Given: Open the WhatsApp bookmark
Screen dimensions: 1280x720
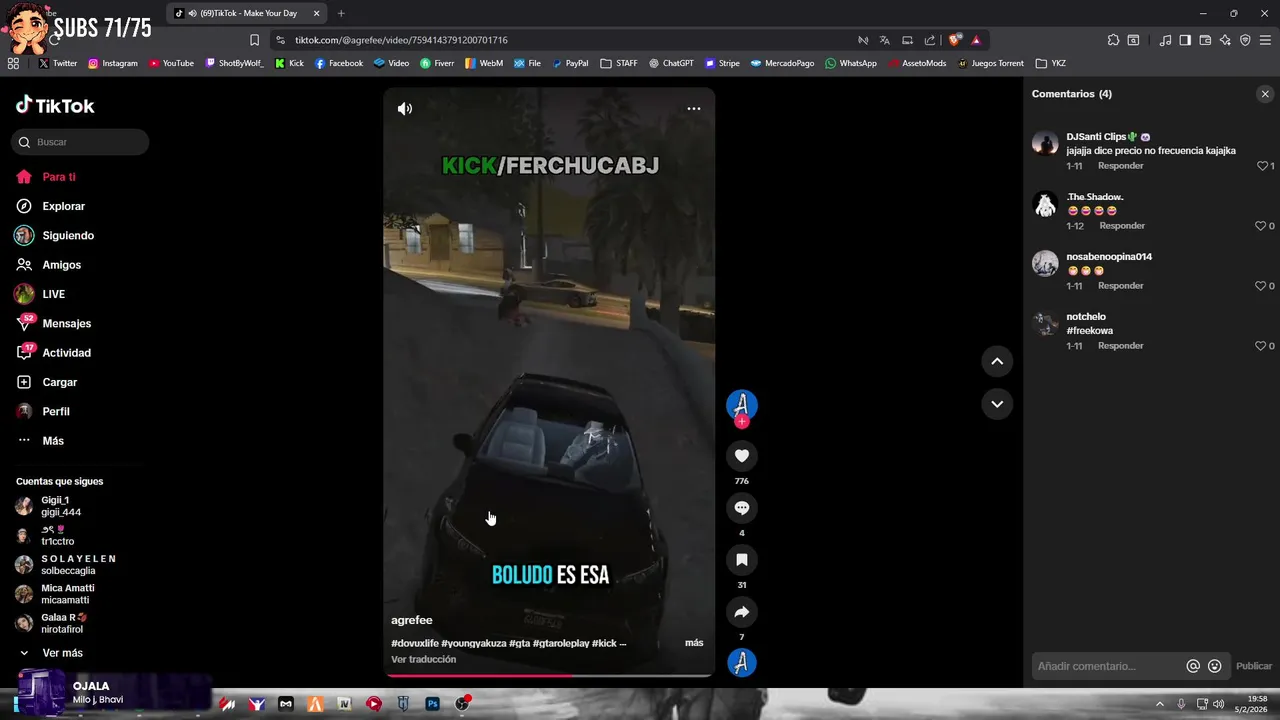Looking at the screenshot, I should [851, 63].
